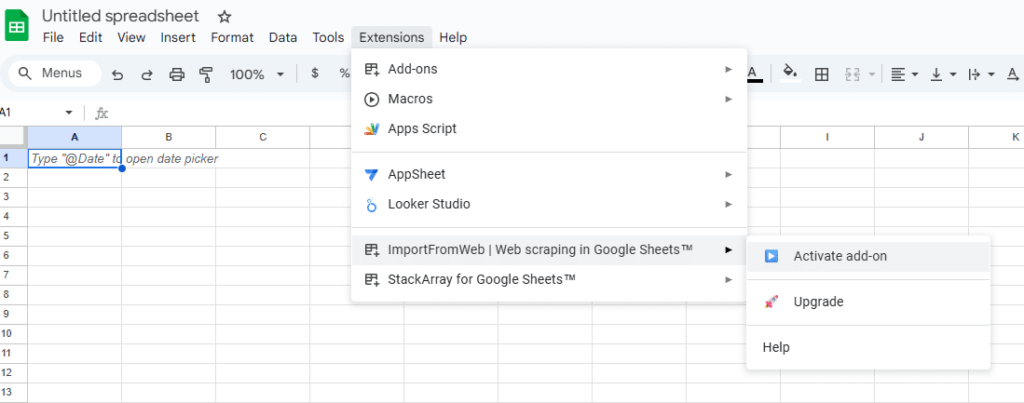1024x403 pixels.
Task: Star the Untitled spreadsheet
Action: (224, 16)
